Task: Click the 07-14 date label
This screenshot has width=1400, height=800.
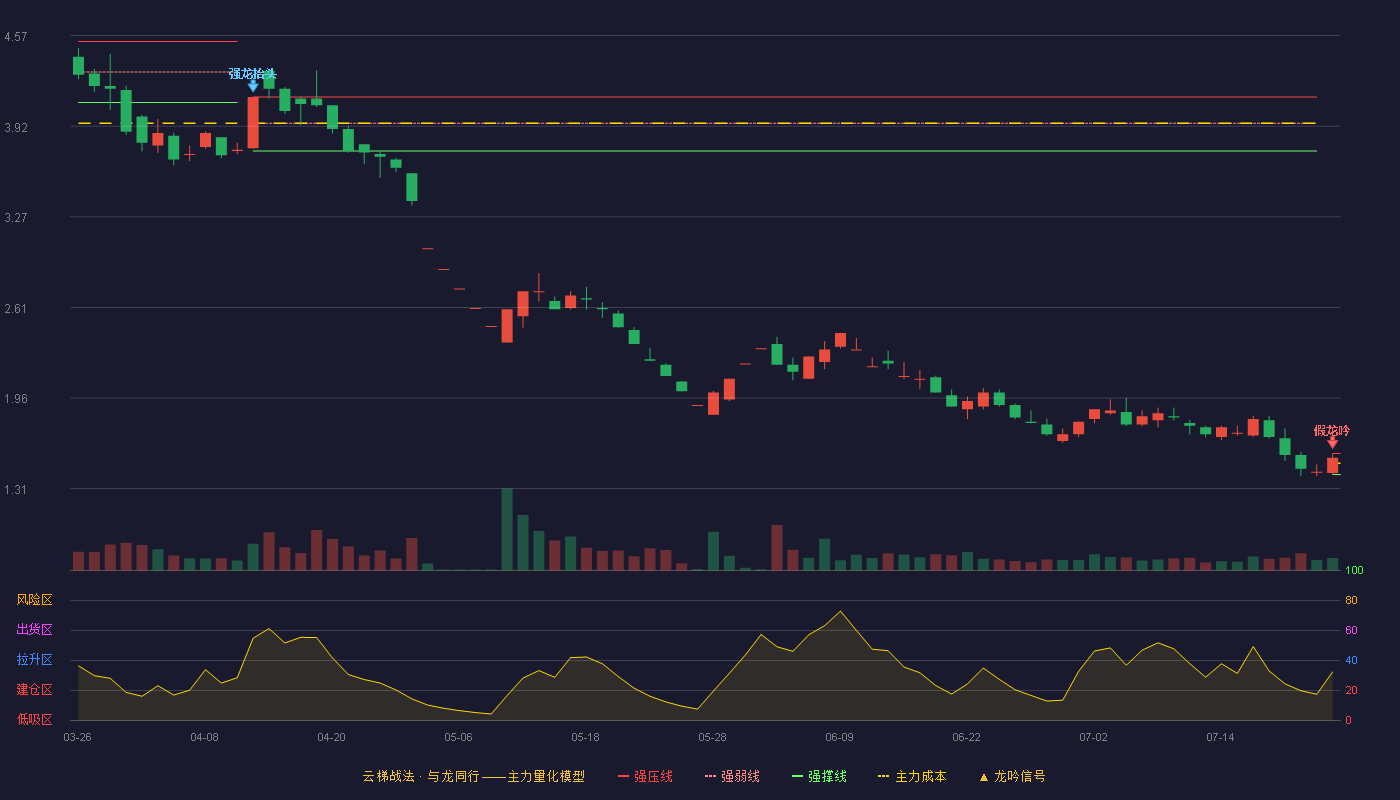Action: coord(1220,737)
